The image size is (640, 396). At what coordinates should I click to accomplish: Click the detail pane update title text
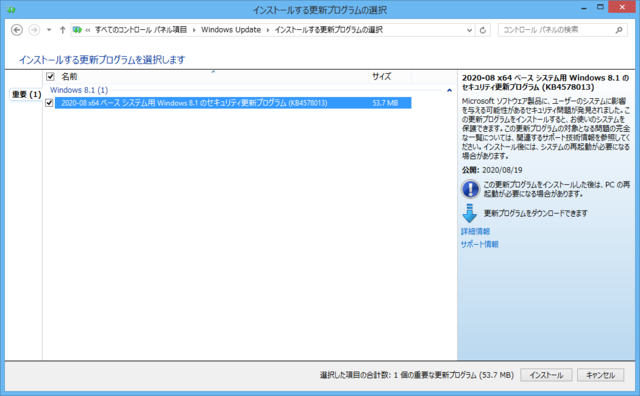click(x=545, y=82)
